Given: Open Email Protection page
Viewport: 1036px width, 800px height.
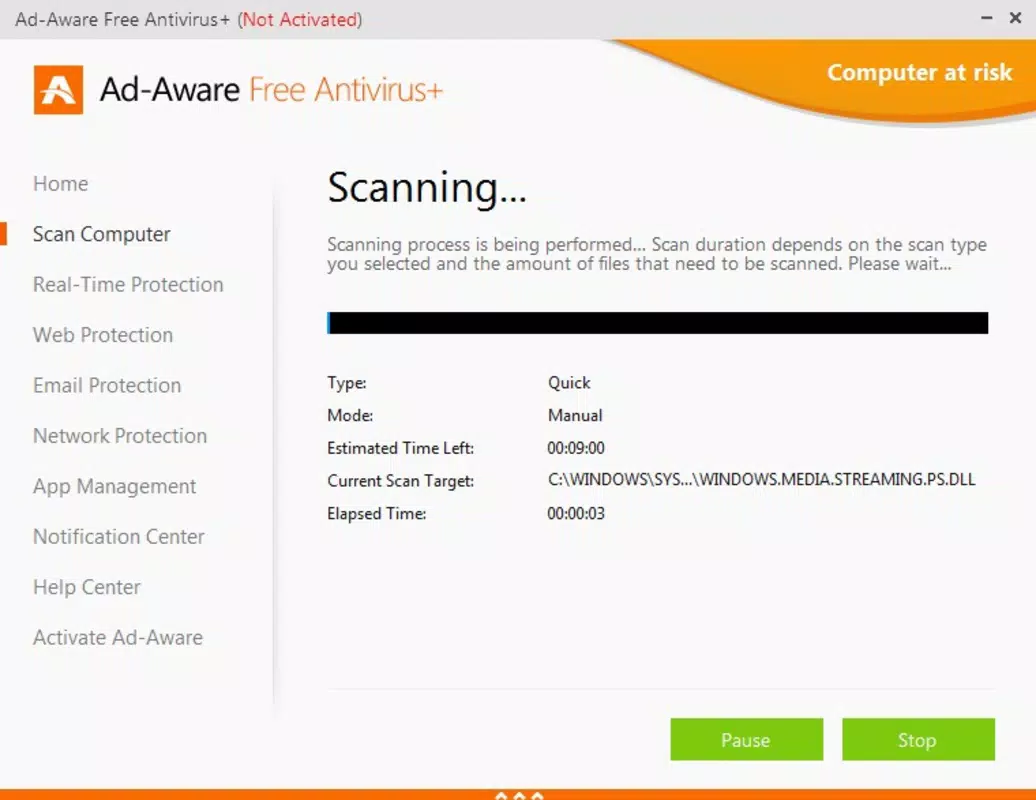Looking at the screenshot, I should coord(107,385).
